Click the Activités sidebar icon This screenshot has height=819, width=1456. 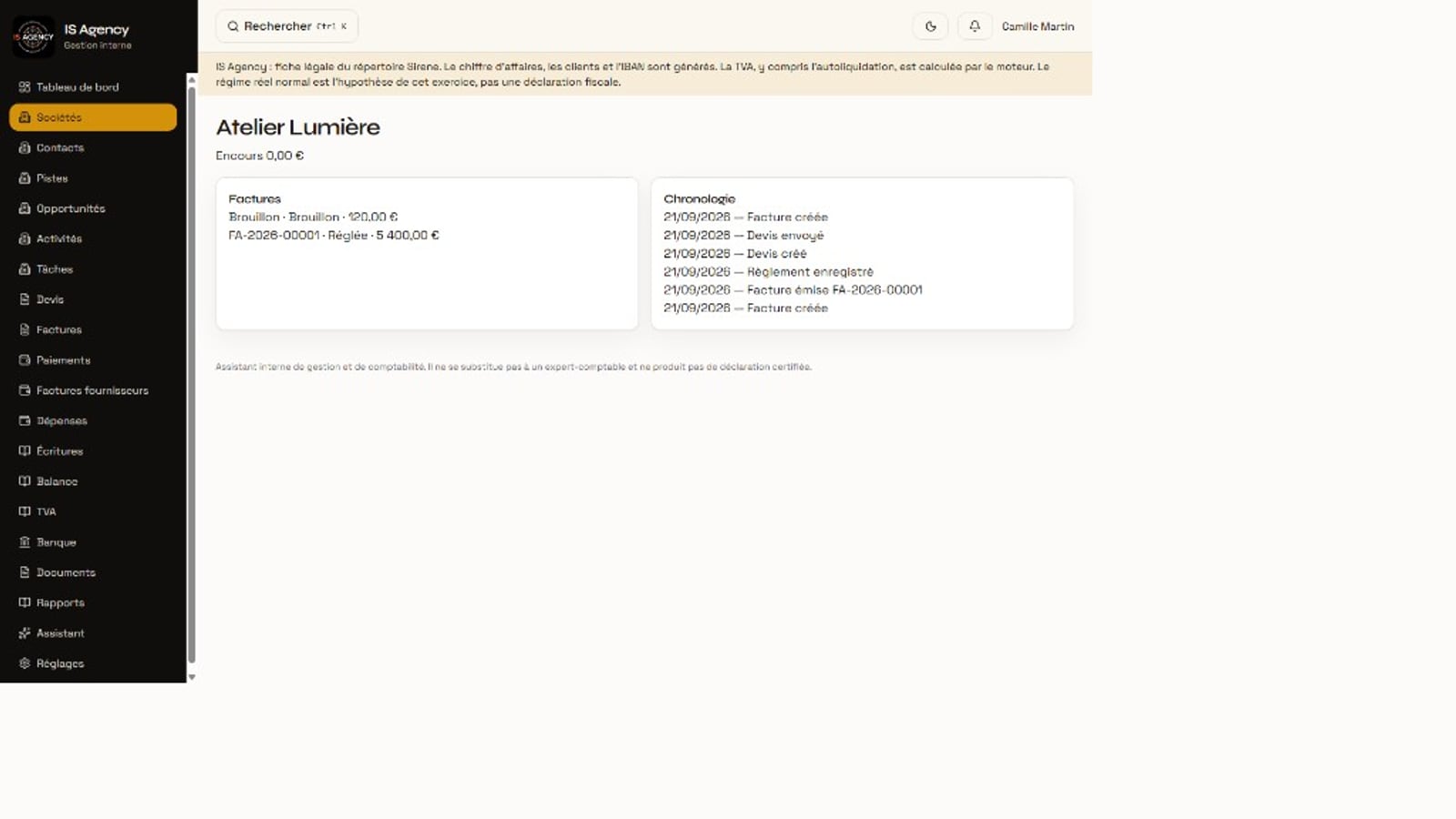25,238
